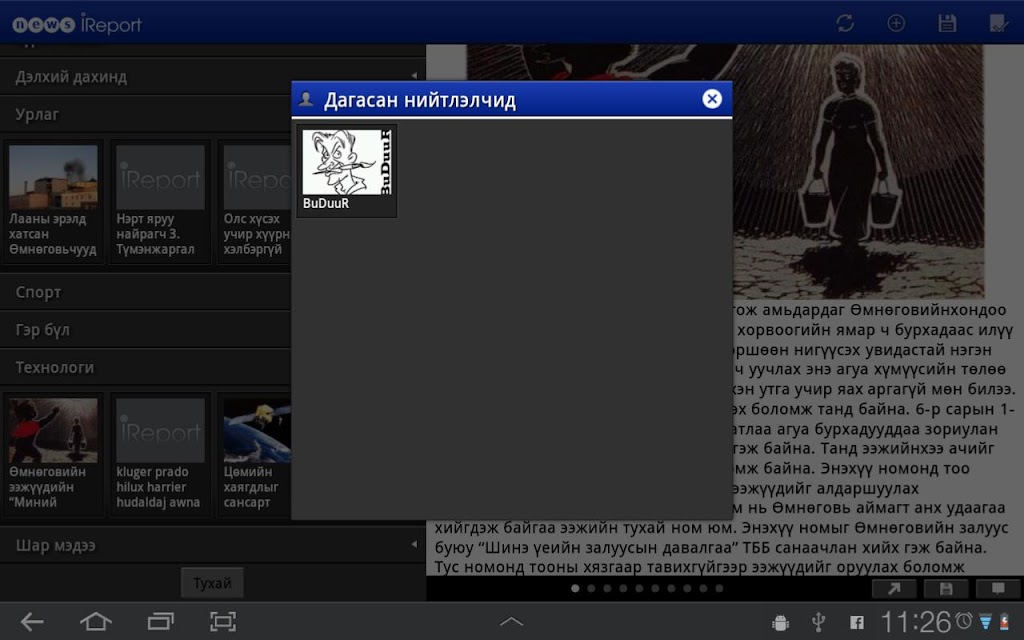Select the last page indicator dot
The height and width of the screenshot is (640, 1024).
click(x=719, y=588)
